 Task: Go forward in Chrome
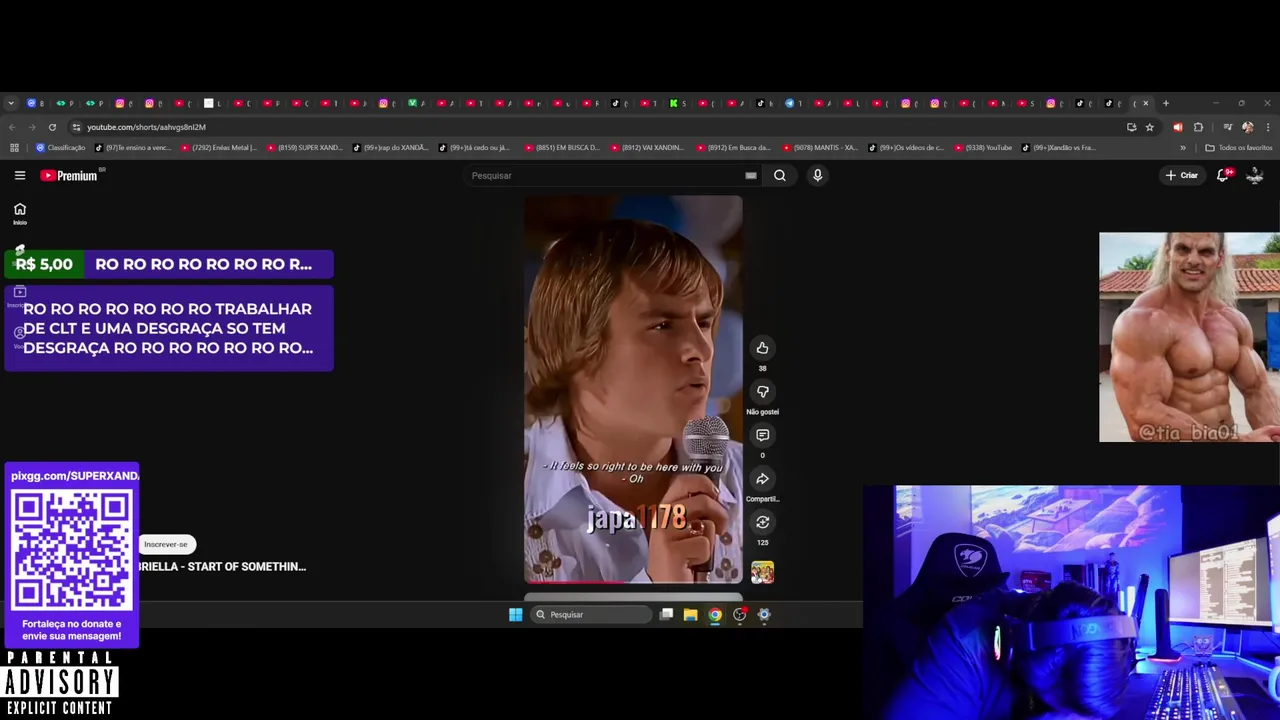pyautogui.click(x=32, y=127)
